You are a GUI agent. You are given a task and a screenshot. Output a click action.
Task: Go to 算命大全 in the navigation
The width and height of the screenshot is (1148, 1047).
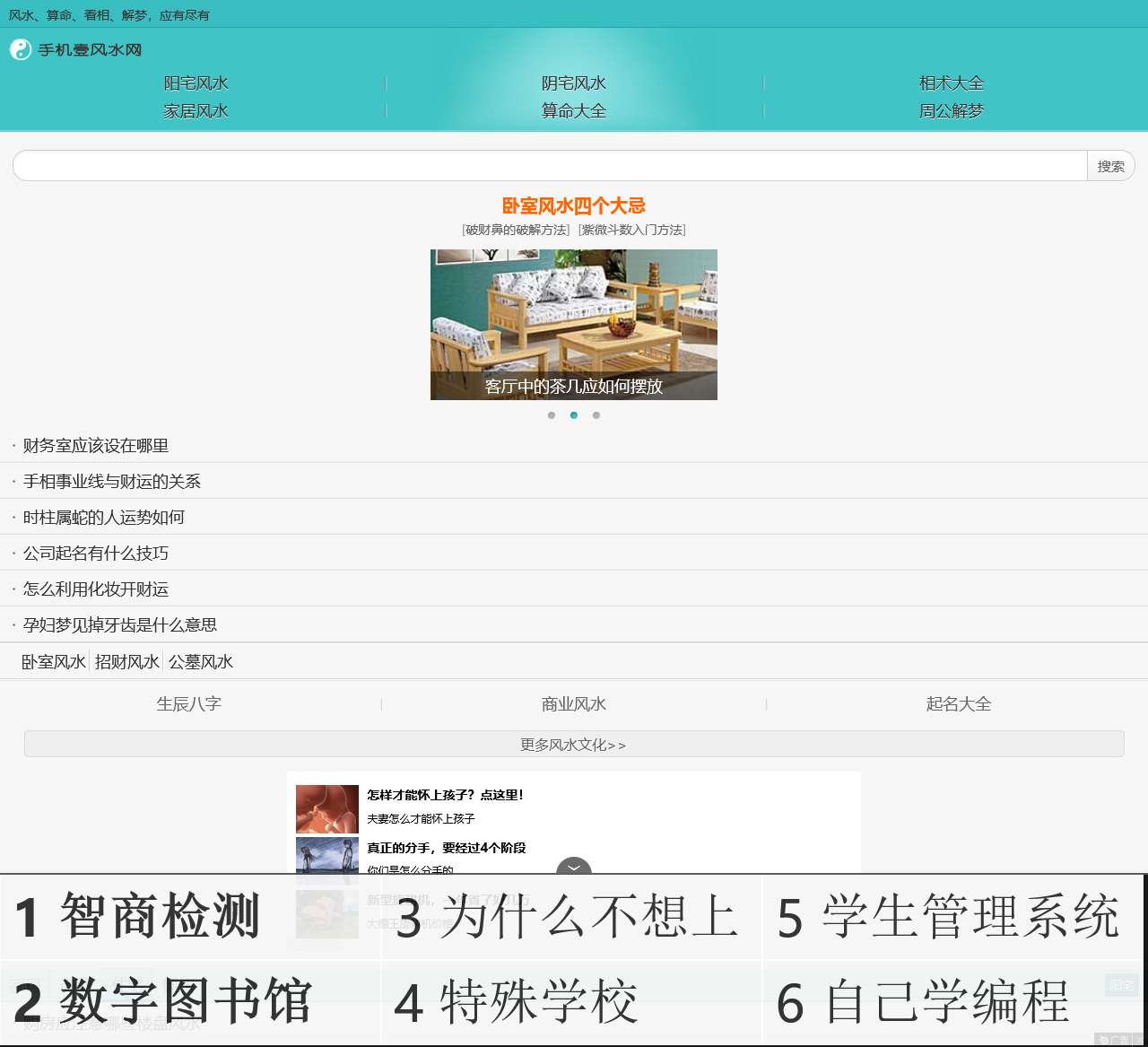[x=574, y=111]
